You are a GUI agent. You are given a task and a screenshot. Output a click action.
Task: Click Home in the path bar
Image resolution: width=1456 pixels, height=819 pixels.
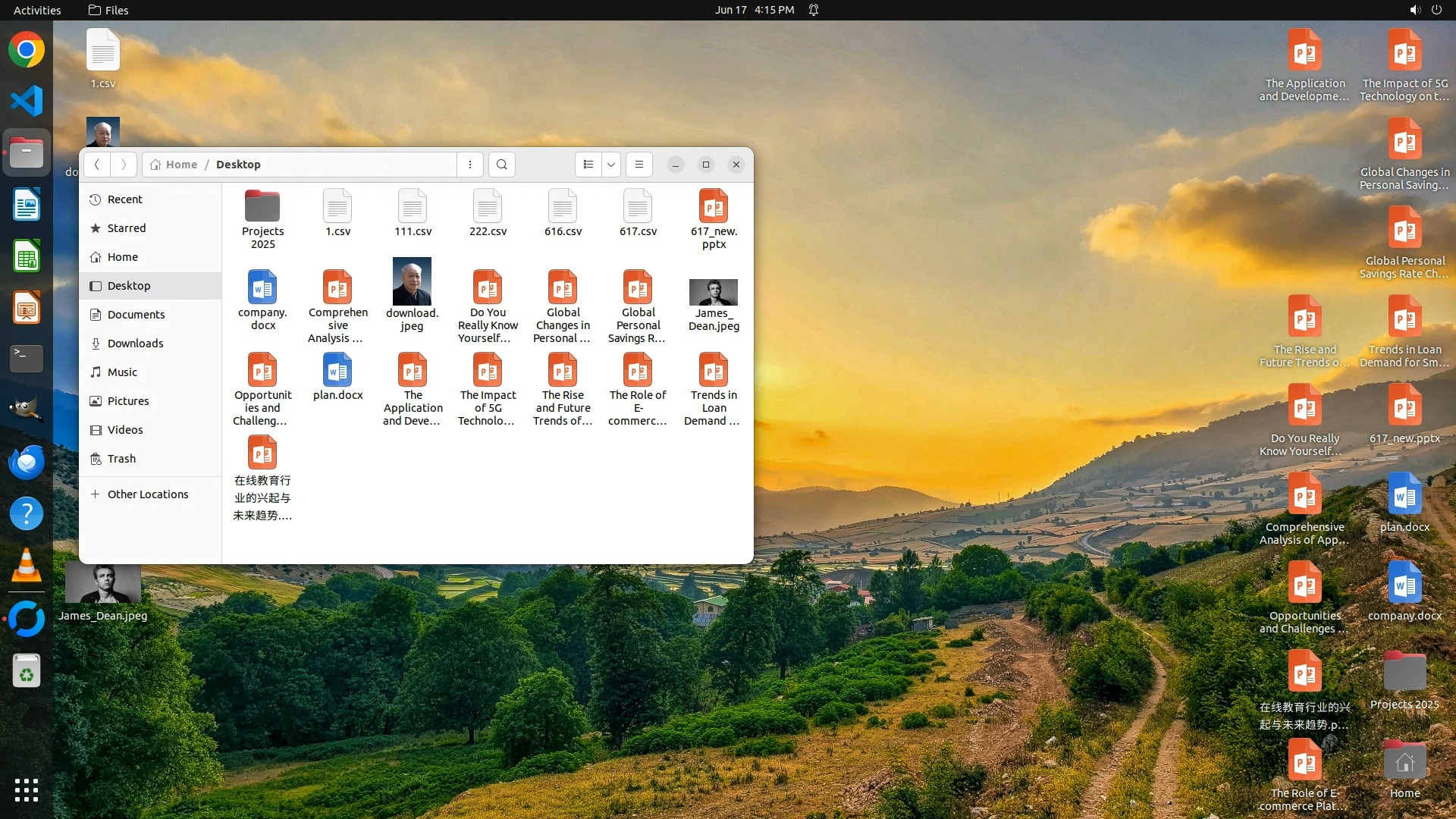[180, 165]
